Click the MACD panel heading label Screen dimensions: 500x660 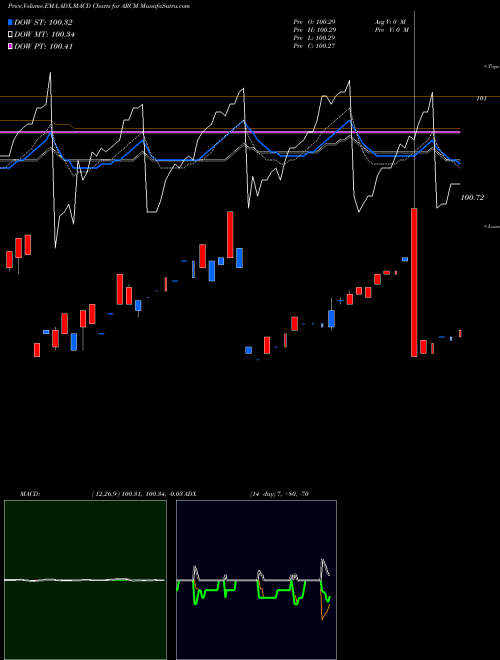tap(29, 494)
